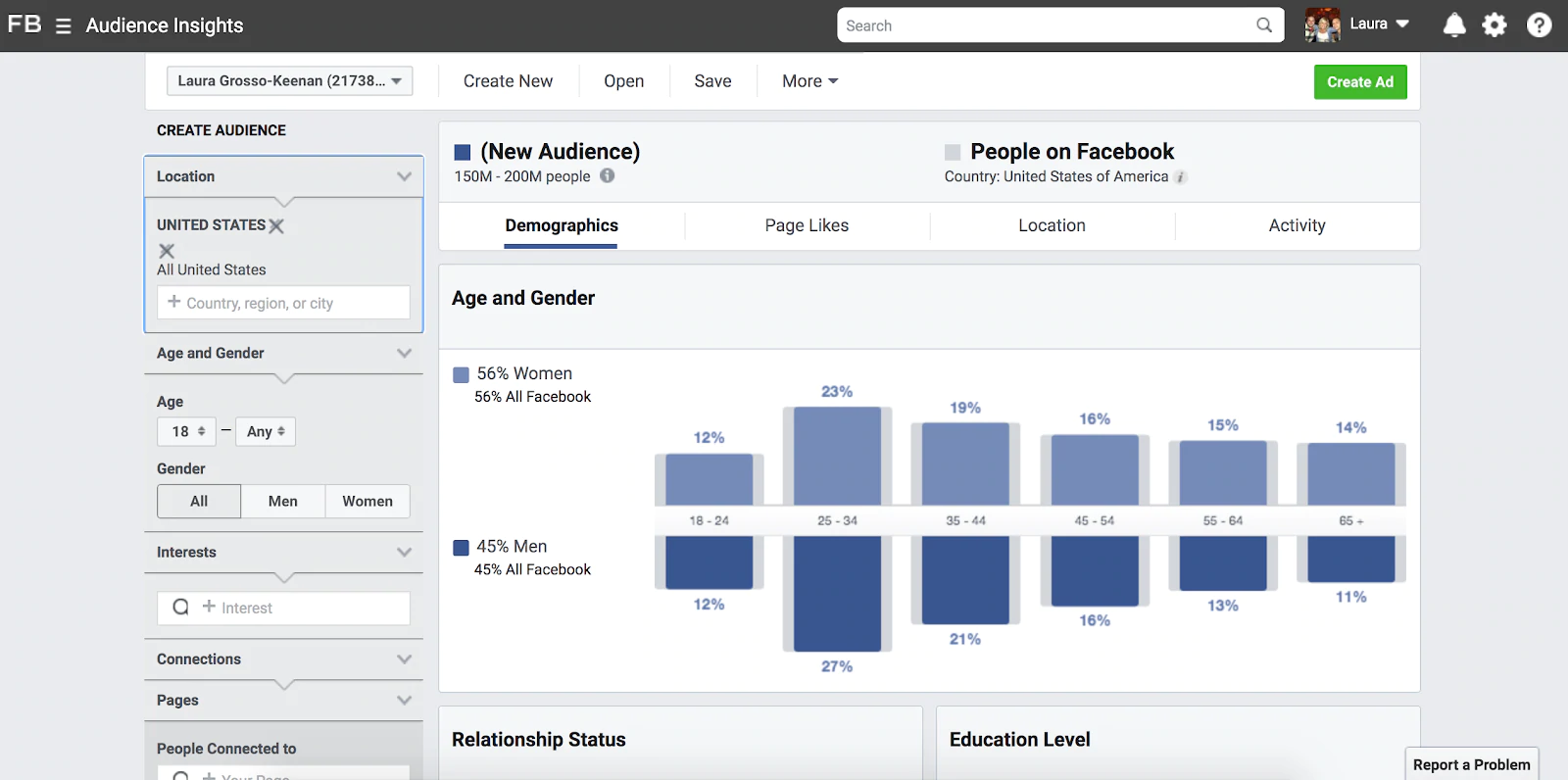Switch to Activity tab

1297,226
